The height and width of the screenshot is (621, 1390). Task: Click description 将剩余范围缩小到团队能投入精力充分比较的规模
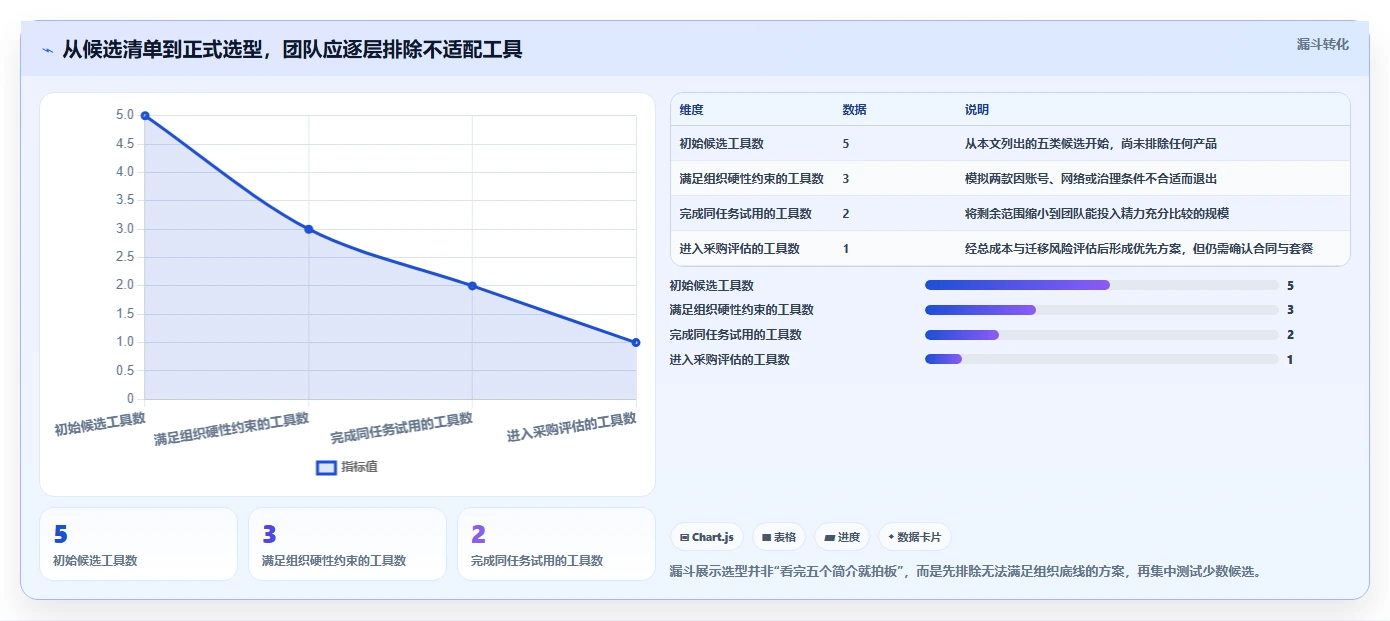[1097, 214]
